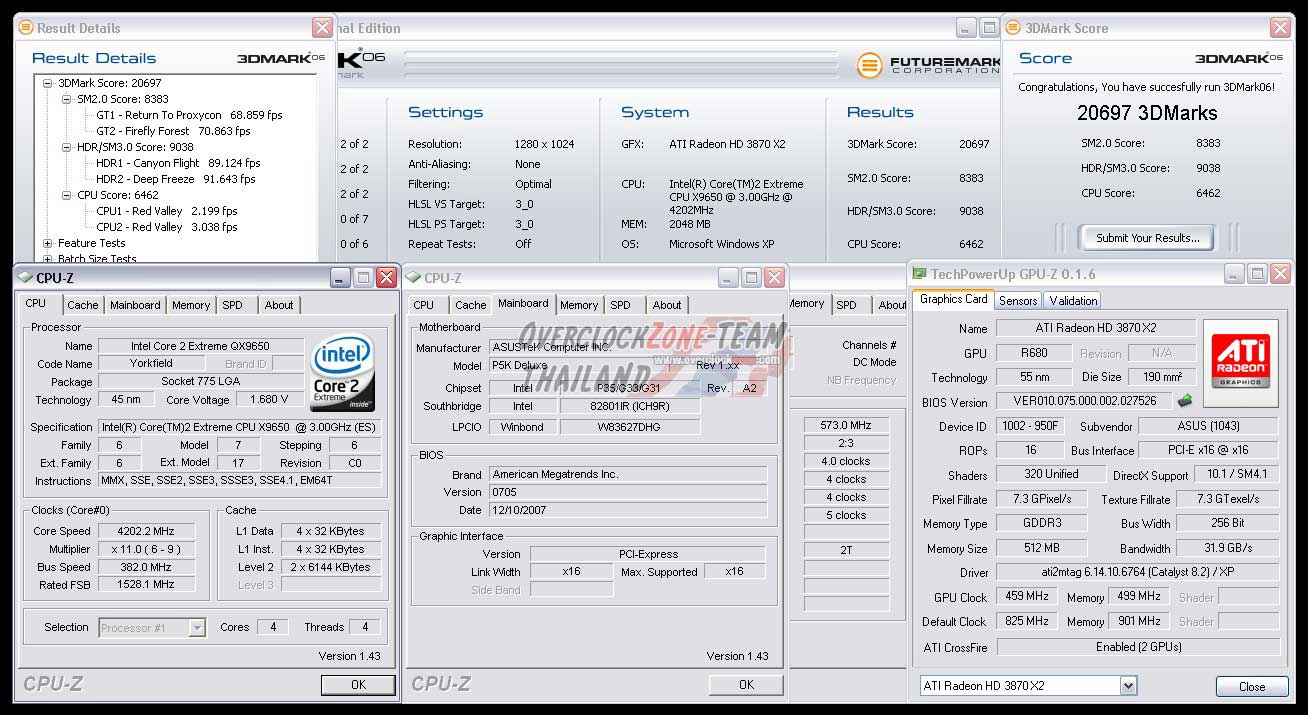Click 3DMark06 logo in Score window
This screenshot has height=715, width=1308.
(x=1240, y=58)
